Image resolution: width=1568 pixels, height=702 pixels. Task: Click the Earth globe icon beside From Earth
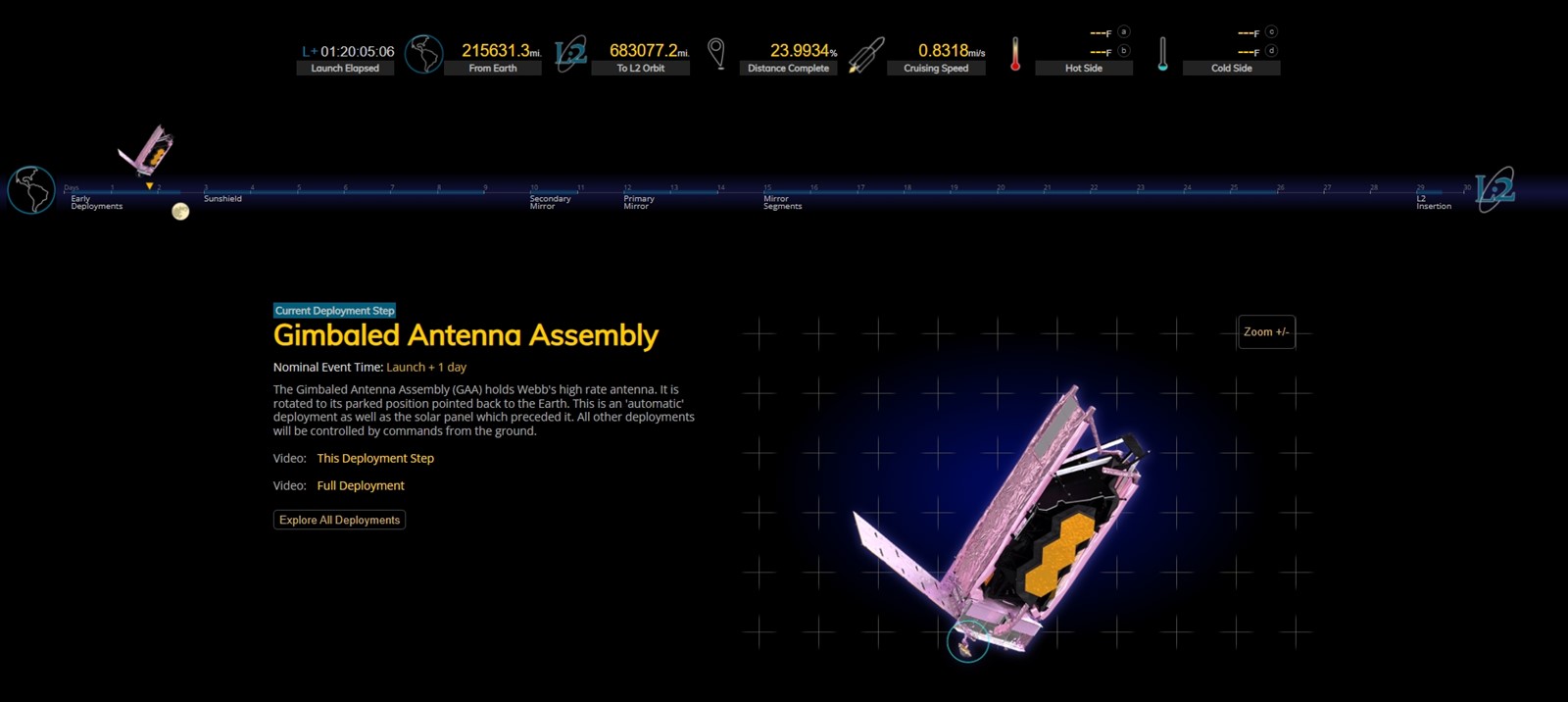coord(424,54)
